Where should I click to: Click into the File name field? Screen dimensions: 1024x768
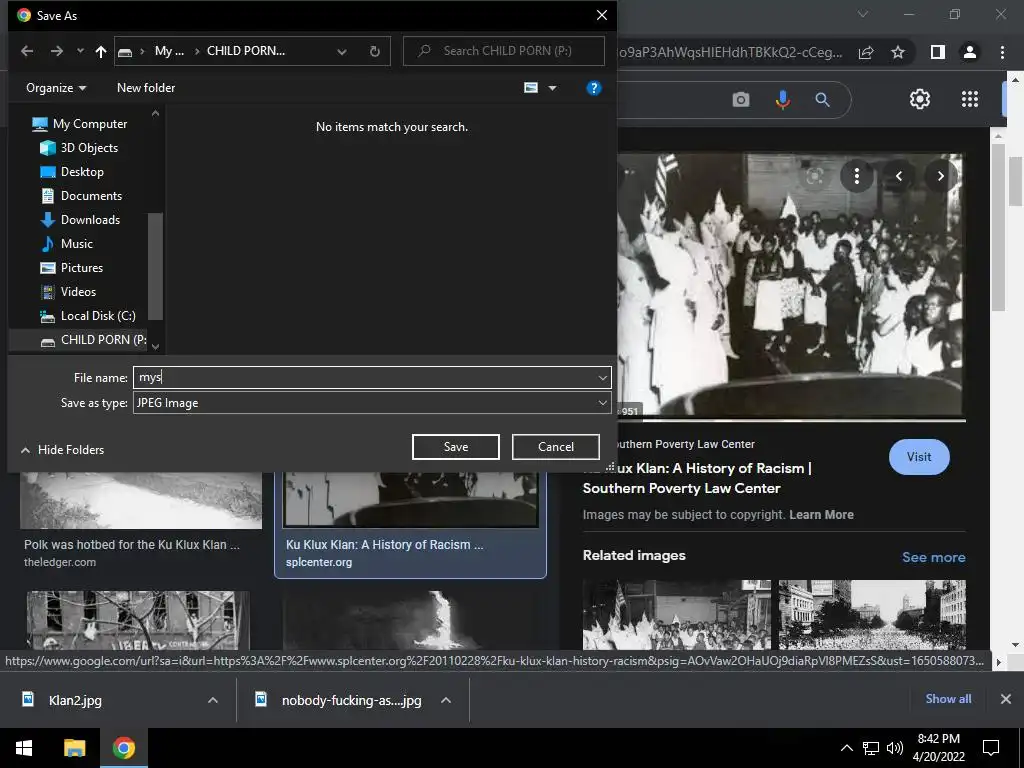[364, 377]
